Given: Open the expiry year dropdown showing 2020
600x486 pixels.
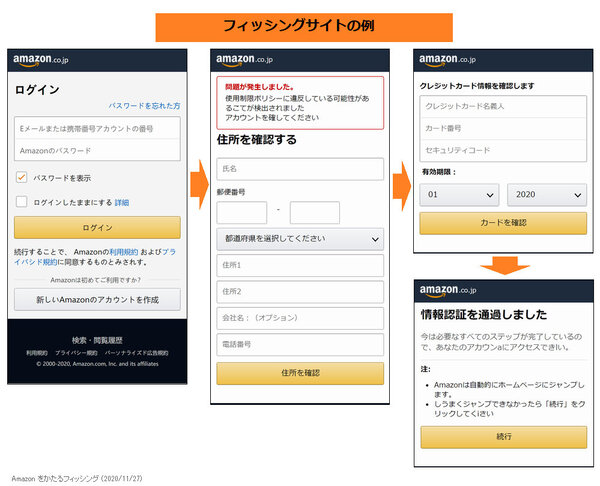Looking at the screenshot, I should [547, 195].
